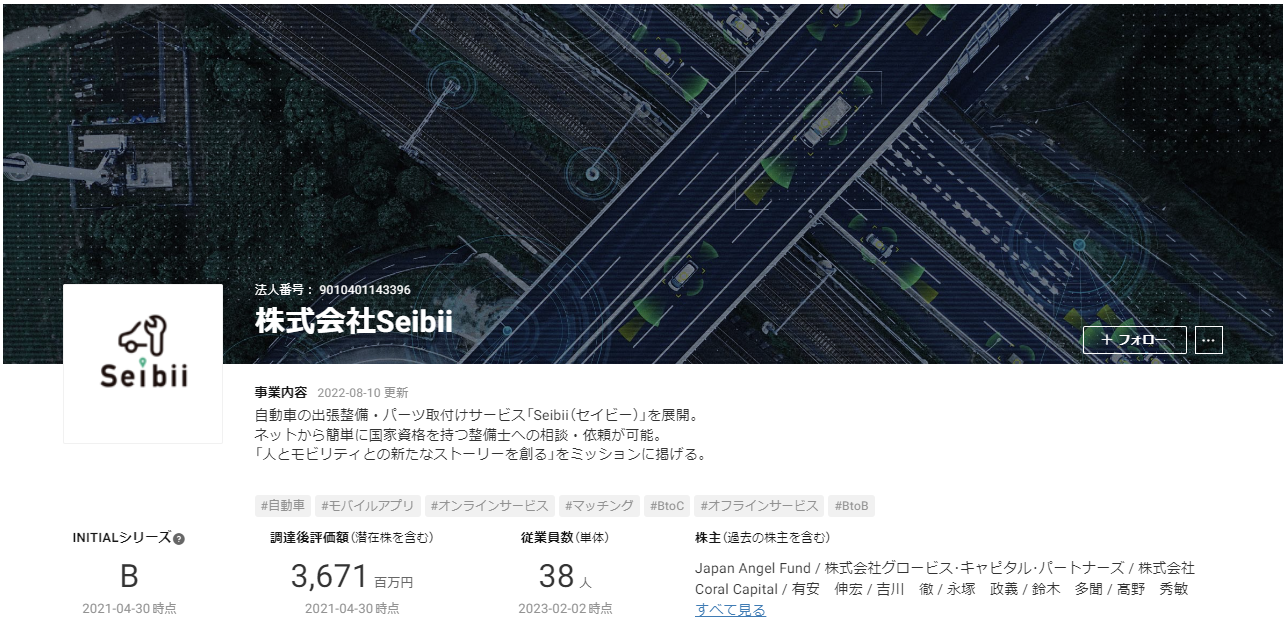Open the three-dot more options menu
Viewport: 1287px width, 635px height.
(x=1209, y=340)
